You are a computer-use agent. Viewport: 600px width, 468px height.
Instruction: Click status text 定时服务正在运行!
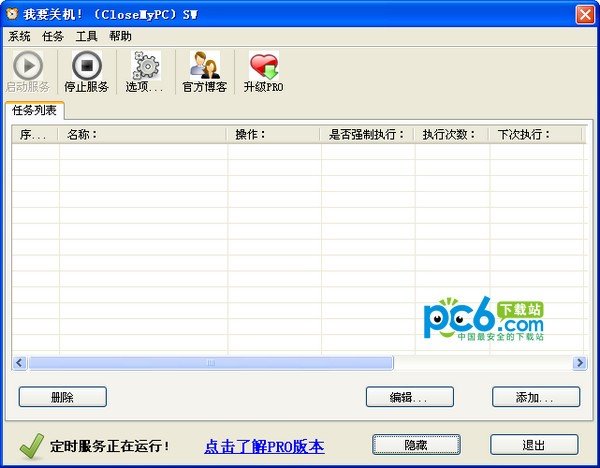click(109, 446)
